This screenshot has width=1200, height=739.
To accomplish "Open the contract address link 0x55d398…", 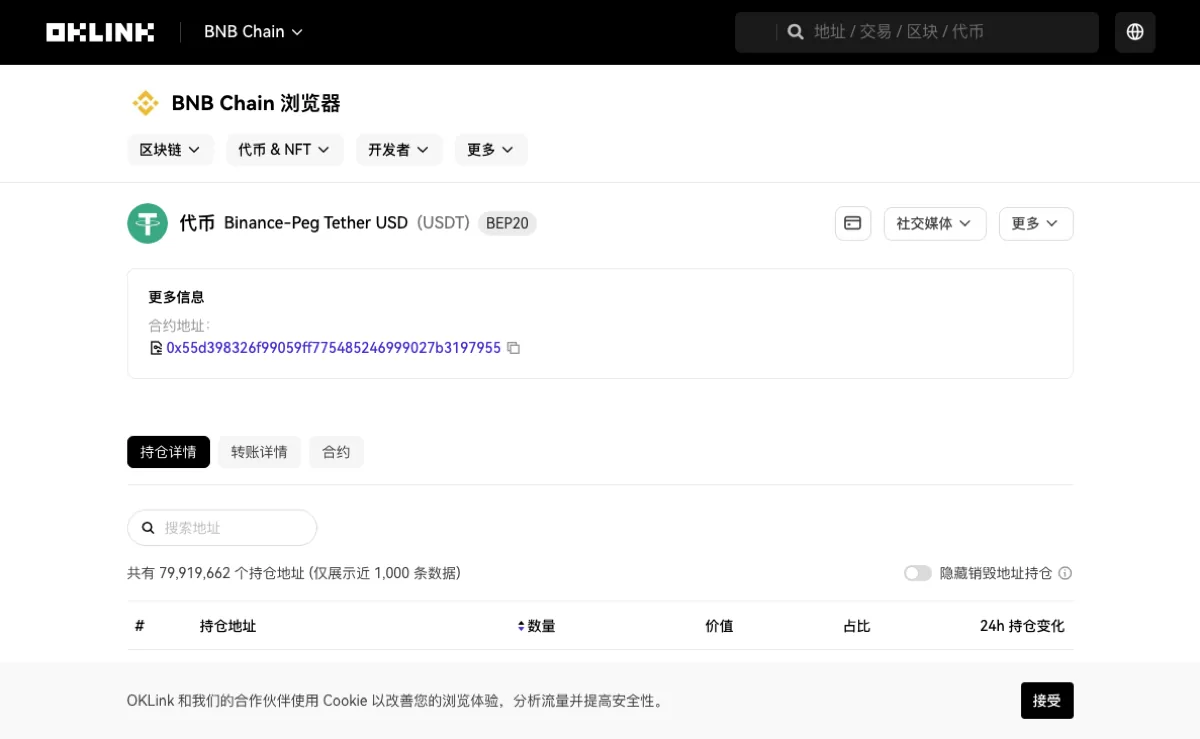I will click(333, 348).
